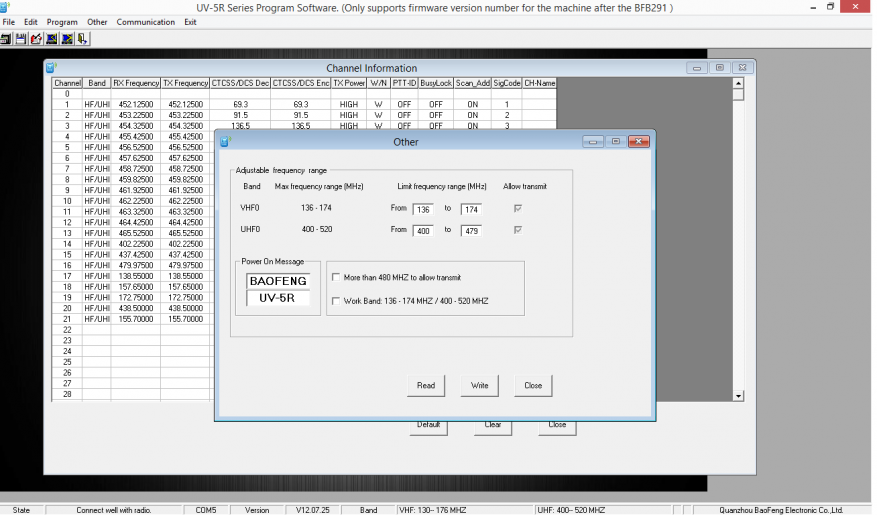Click the CH-Name column header
877x515 pixels.
point(539,83)
